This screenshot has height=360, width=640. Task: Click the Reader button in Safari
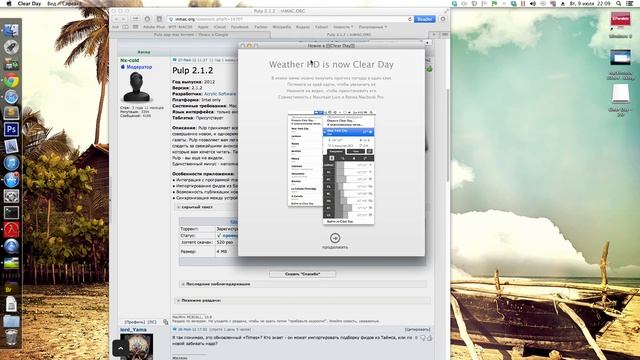(x=424, y=19)
